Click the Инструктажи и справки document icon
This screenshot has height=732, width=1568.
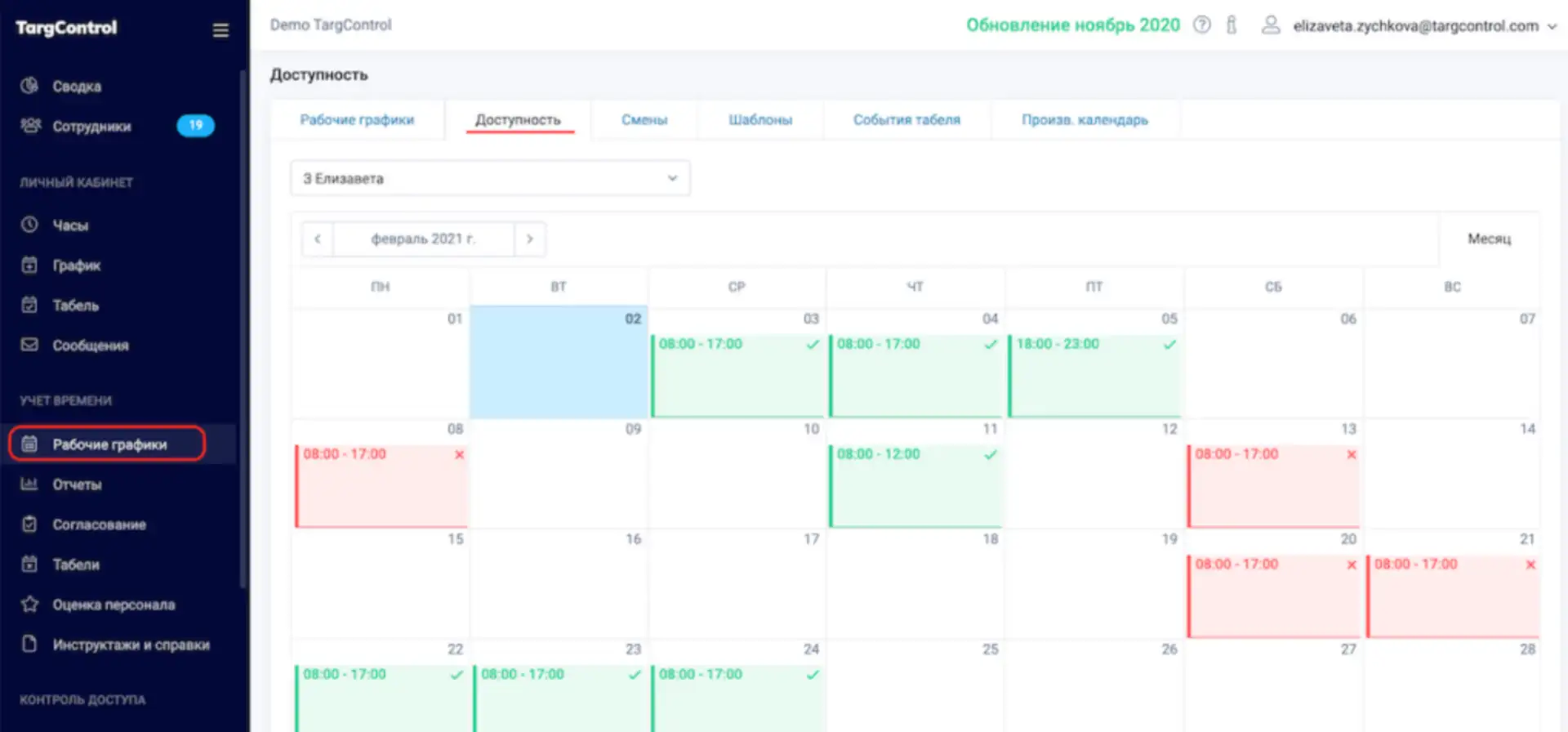click(29, 644)
